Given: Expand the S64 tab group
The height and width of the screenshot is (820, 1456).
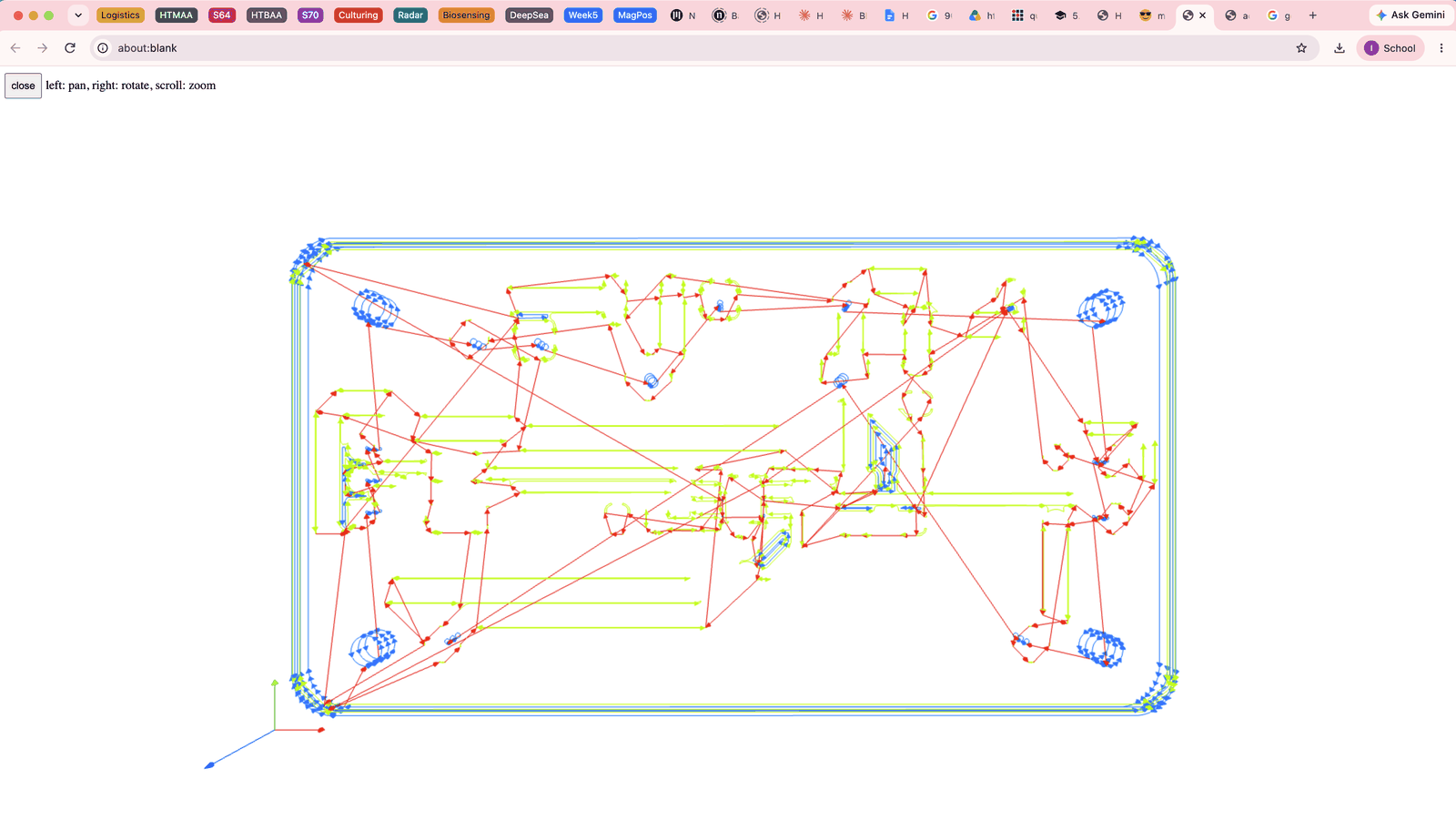Looking at the screenshot, I should [222, 15].
